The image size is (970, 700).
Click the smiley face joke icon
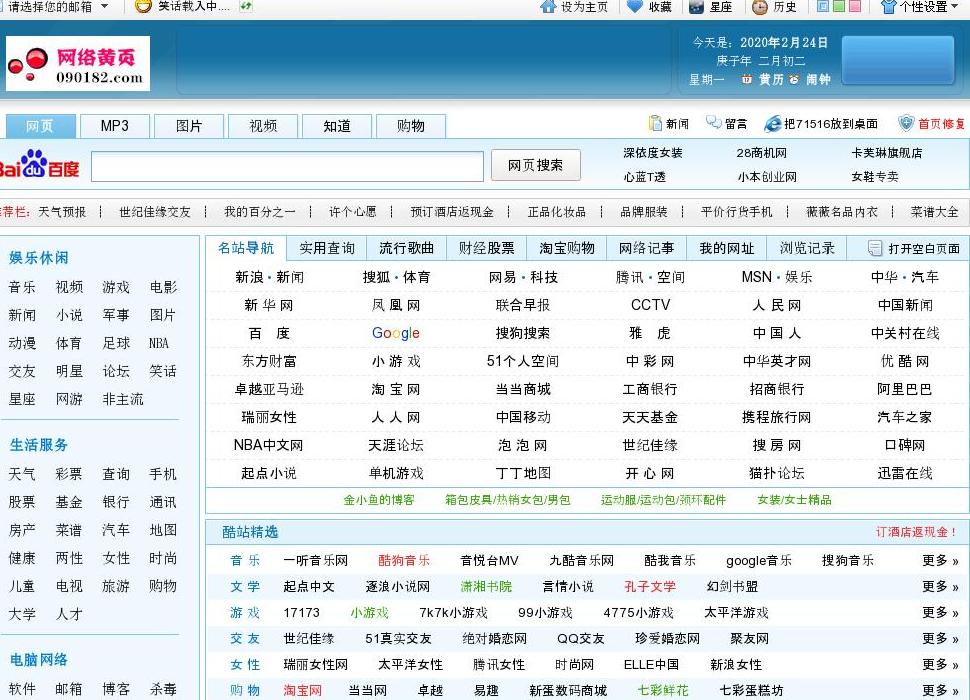pos(143,6)
